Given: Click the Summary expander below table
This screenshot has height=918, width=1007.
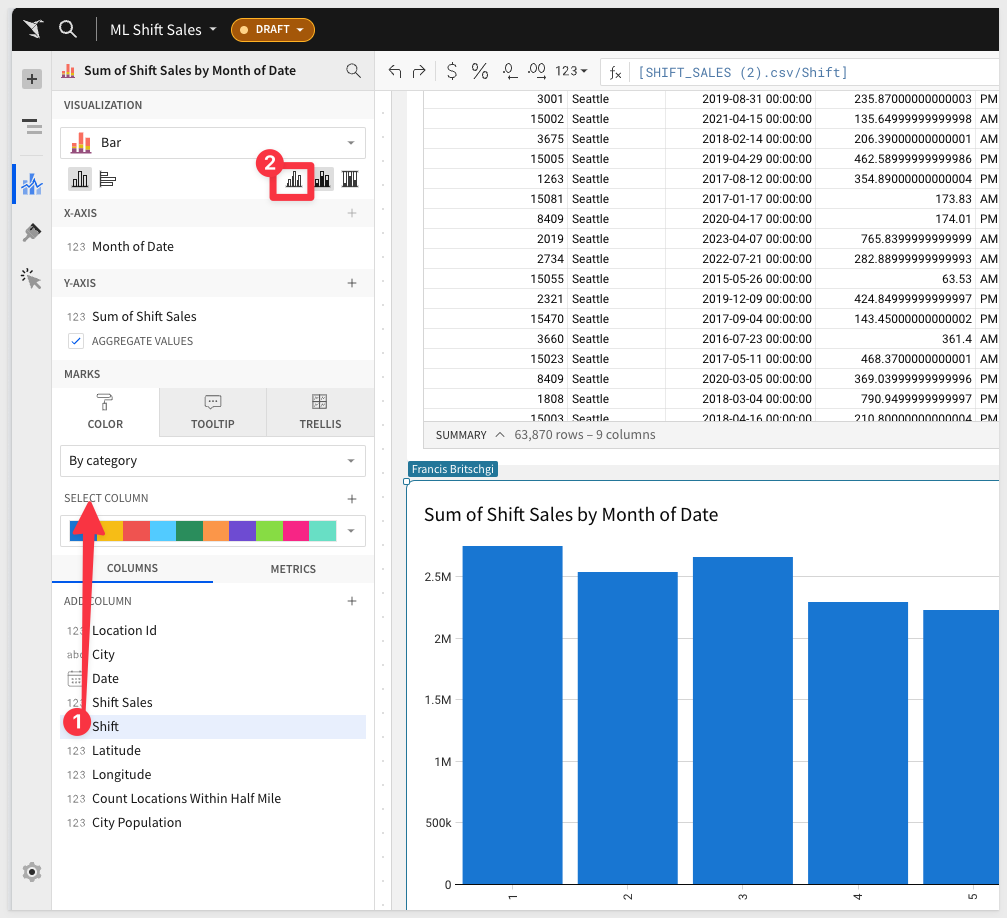Looking at the screenshot, I should tap(469, 435).
